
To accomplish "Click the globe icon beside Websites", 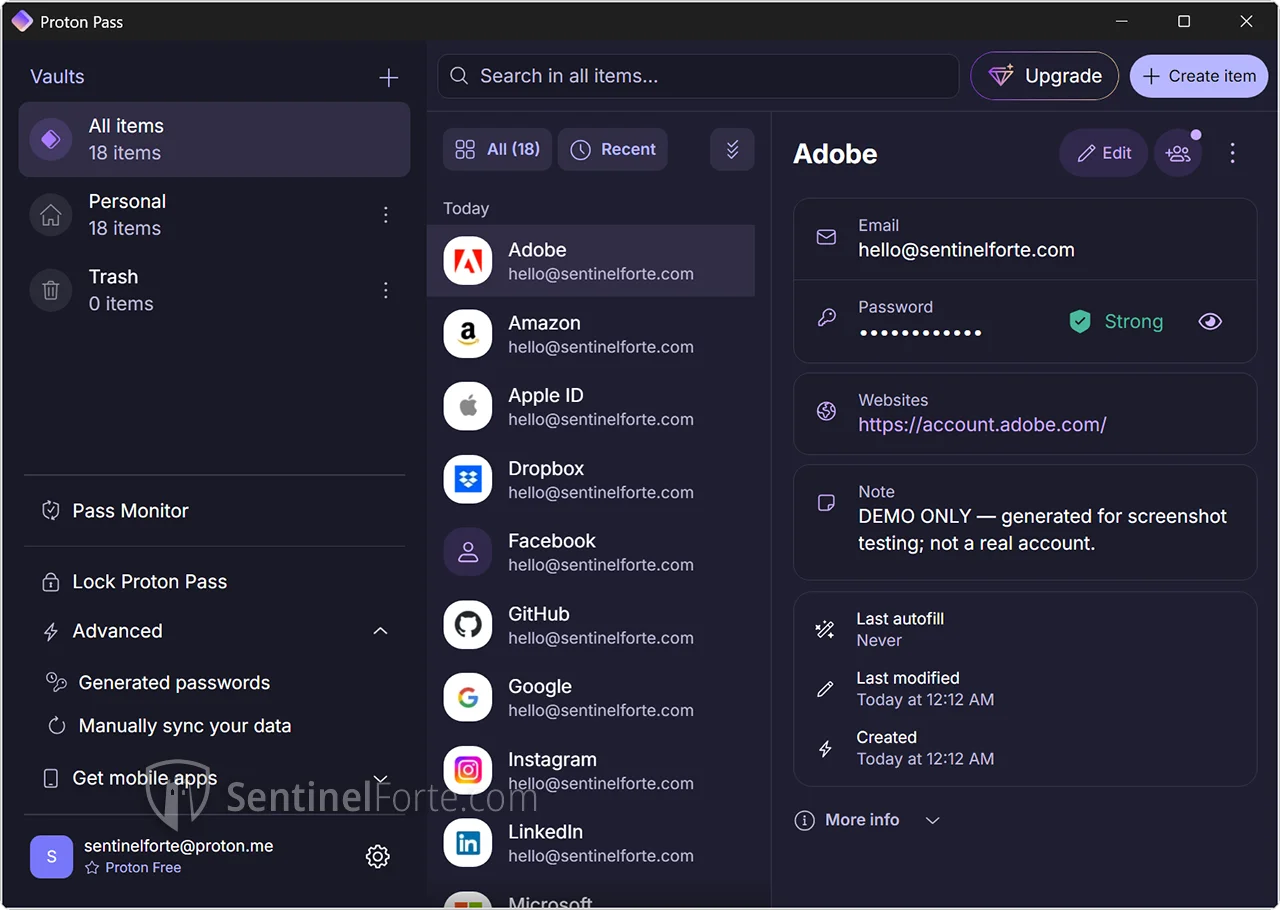I will pos(826,411).
